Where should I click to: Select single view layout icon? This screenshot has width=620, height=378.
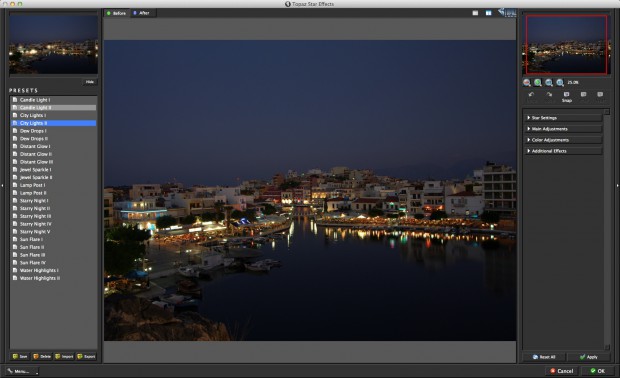(475, 13)
